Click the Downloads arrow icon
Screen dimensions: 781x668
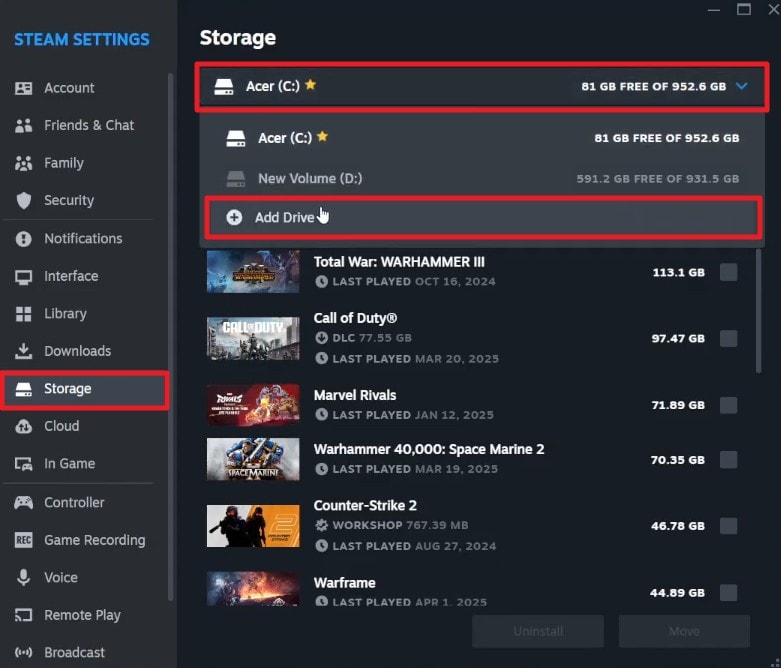pyautogui.click(x=23, y=351)
